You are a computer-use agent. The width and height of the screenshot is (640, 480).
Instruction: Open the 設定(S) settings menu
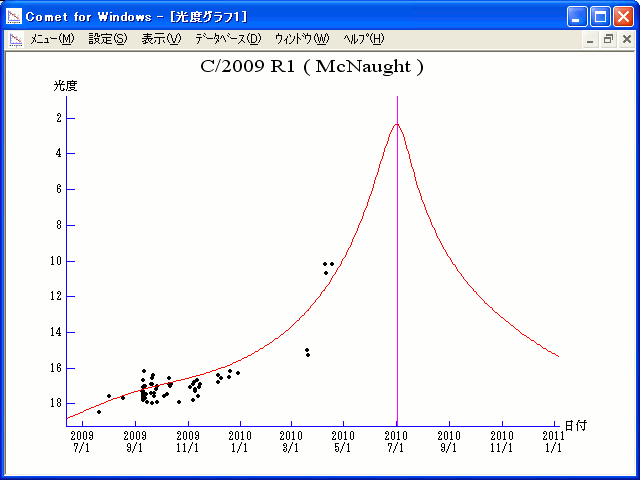[x=107, y=39]
